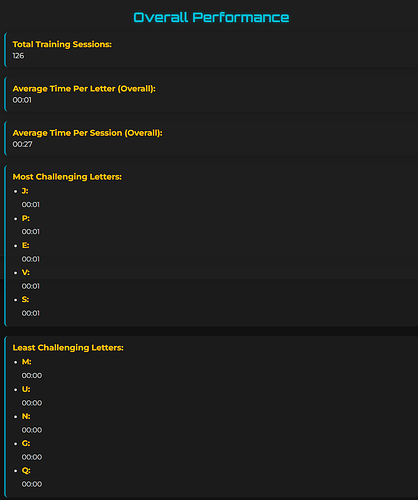Click the letter U entry

coord(26,389)
